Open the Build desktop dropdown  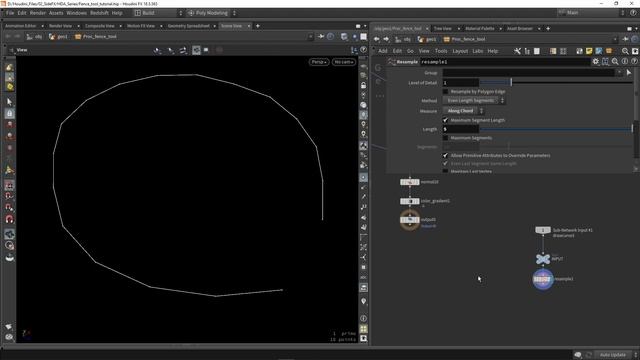(158, 13)
